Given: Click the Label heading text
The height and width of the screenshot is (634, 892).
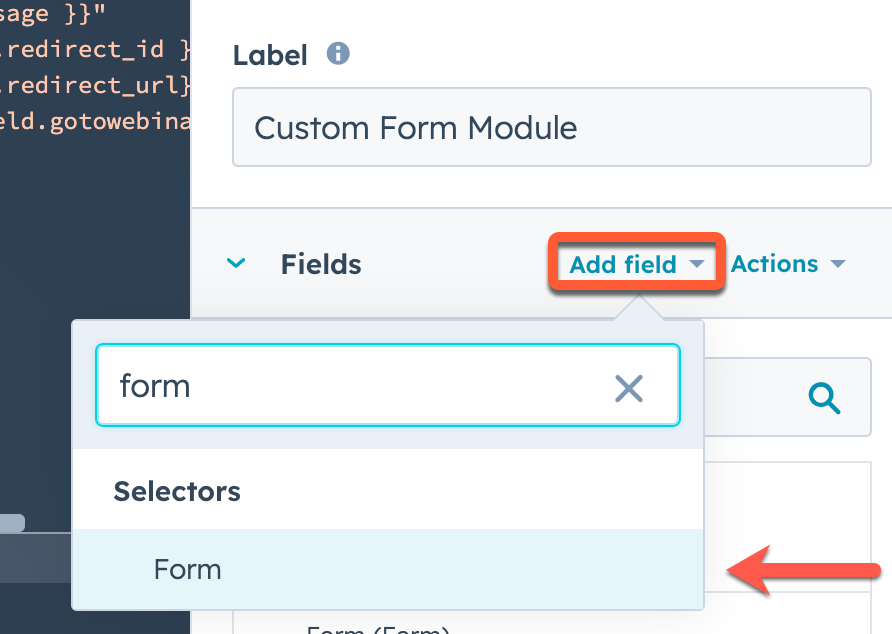Looking at the screenshot, I should (270, 55).
